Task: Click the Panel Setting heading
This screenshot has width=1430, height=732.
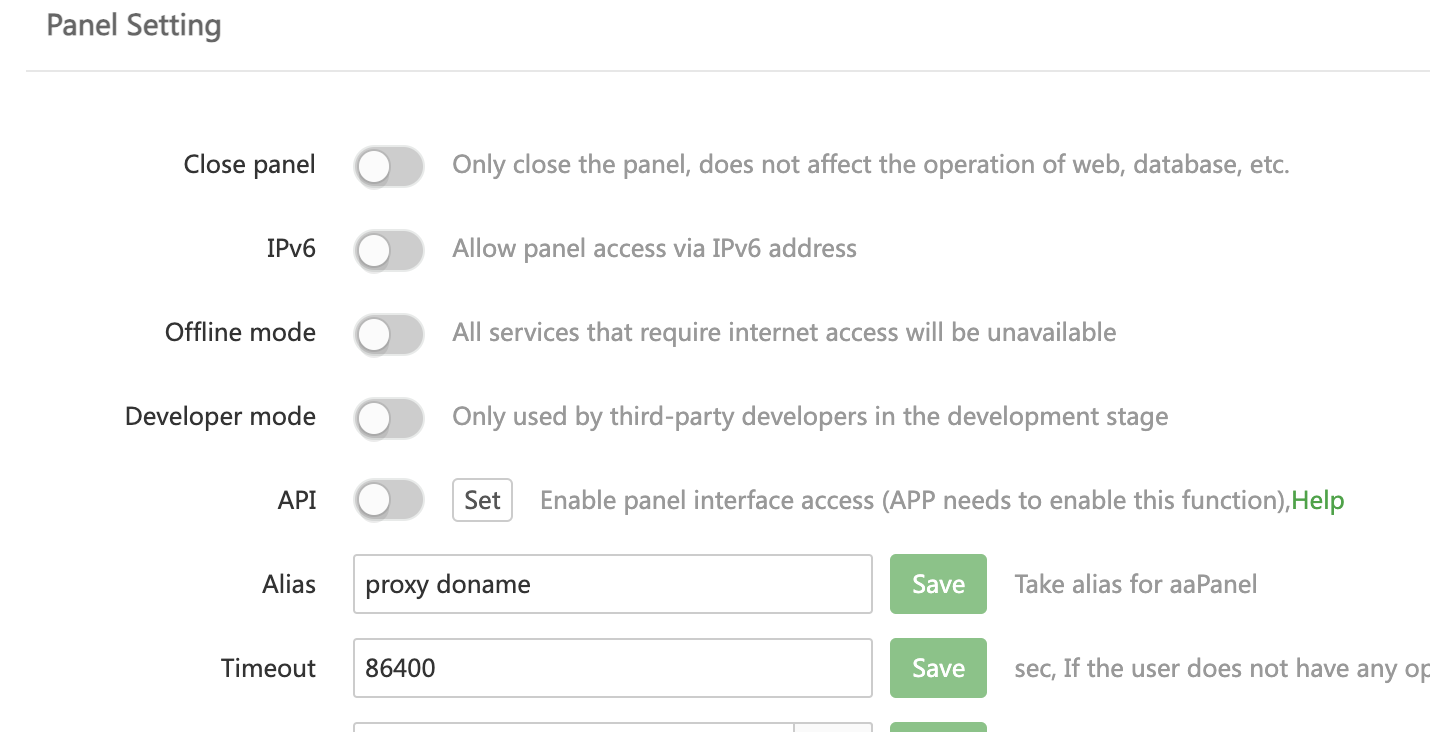Action: (x=133, y=25)
